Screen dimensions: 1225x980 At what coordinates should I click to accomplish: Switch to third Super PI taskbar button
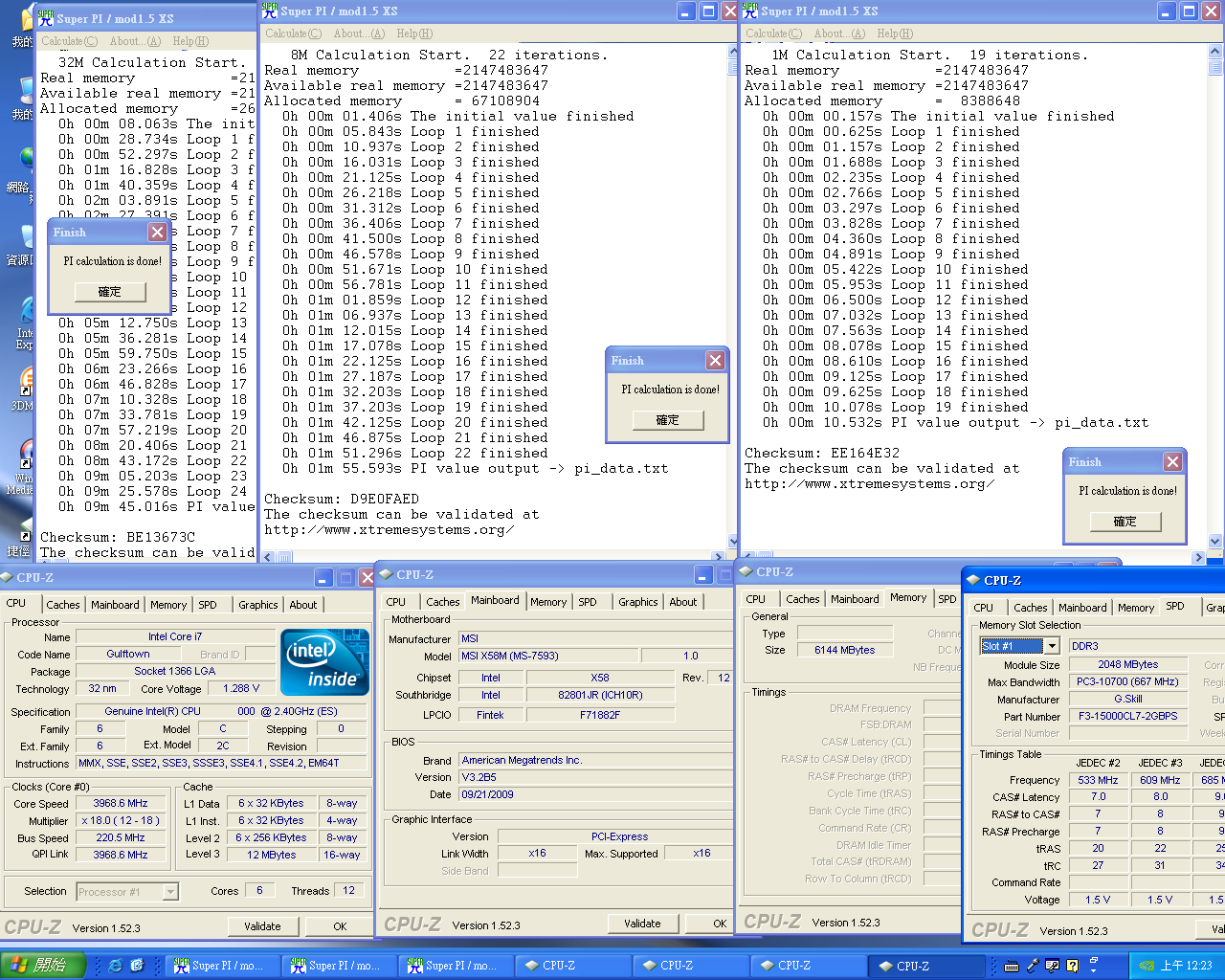pyautogui.click(x=455, y=966)
